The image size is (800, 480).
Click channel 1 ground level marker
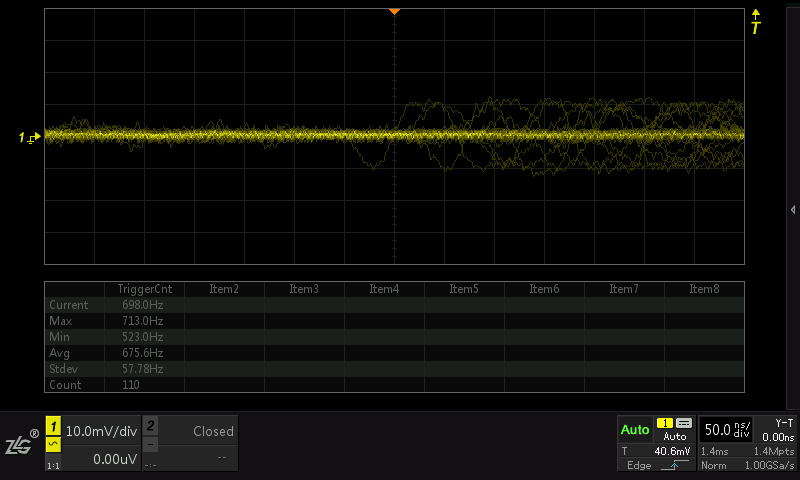point(30,136)
